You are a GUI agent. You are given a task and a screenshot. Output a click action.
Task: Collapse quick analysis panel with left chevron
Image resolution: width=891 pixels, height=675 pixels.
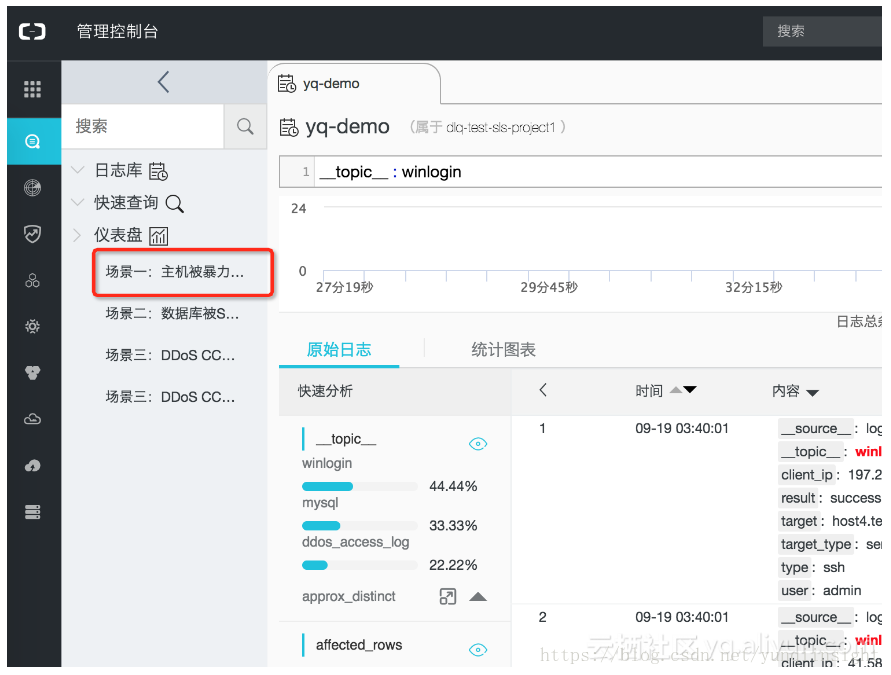pos(543,390)
